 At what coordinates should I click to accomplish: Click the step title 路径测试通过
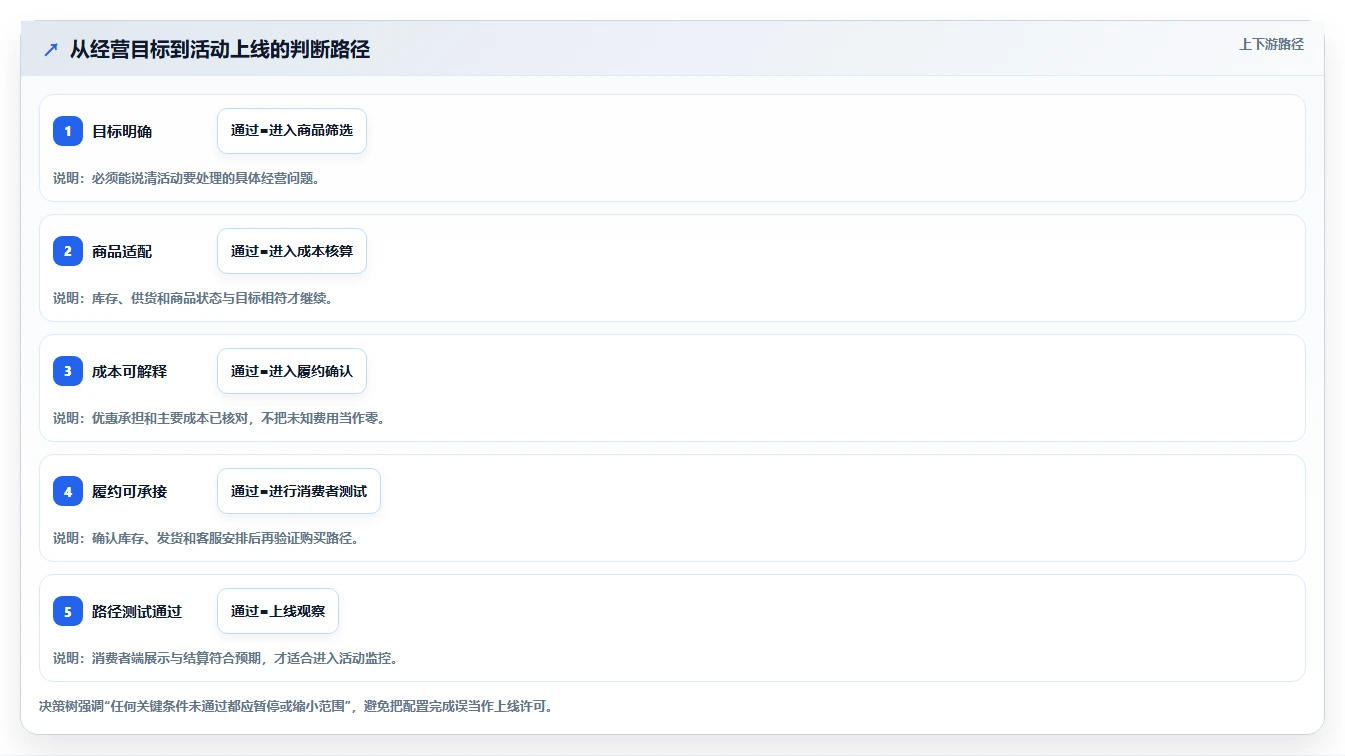(137, 611)
